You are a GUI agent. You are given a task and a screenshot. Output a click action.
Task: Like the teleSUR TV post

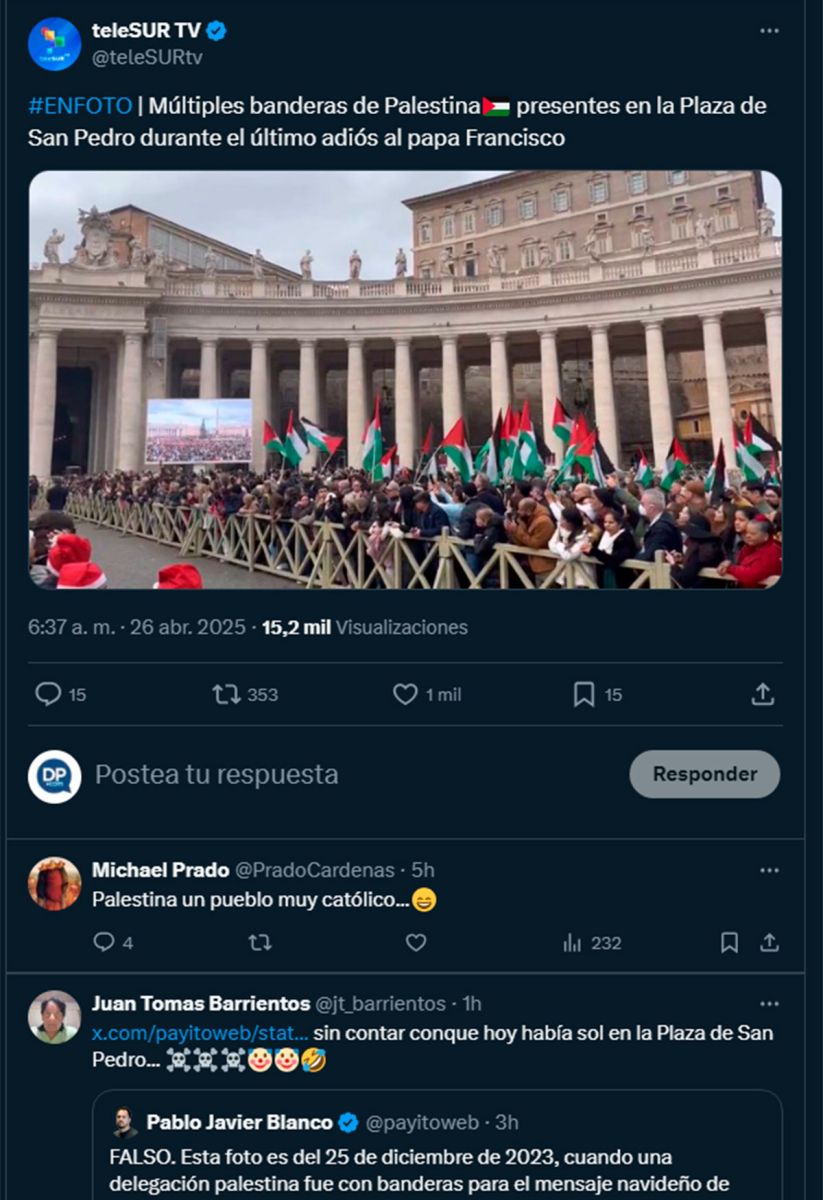click(405, 694)
